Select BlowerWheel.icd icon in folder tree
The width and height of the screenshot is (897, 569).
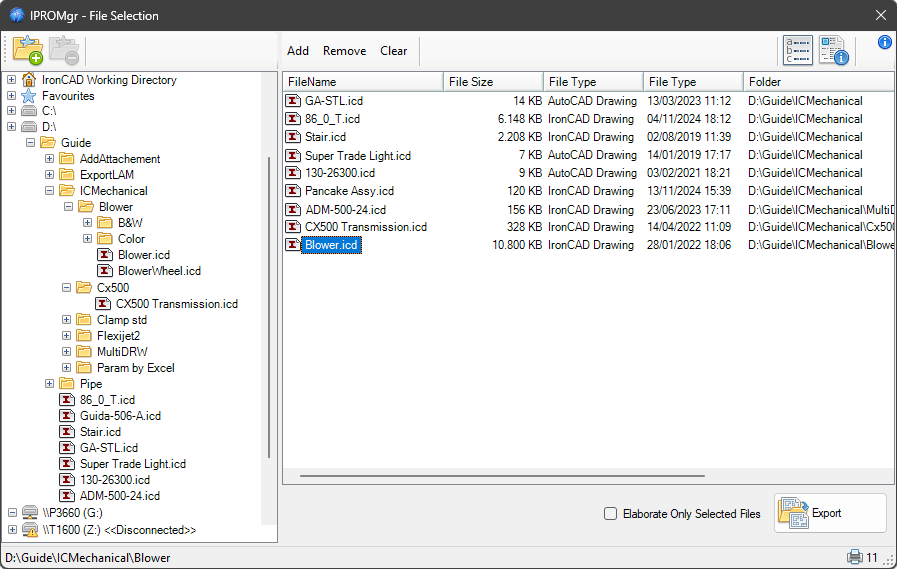point(106,271)
